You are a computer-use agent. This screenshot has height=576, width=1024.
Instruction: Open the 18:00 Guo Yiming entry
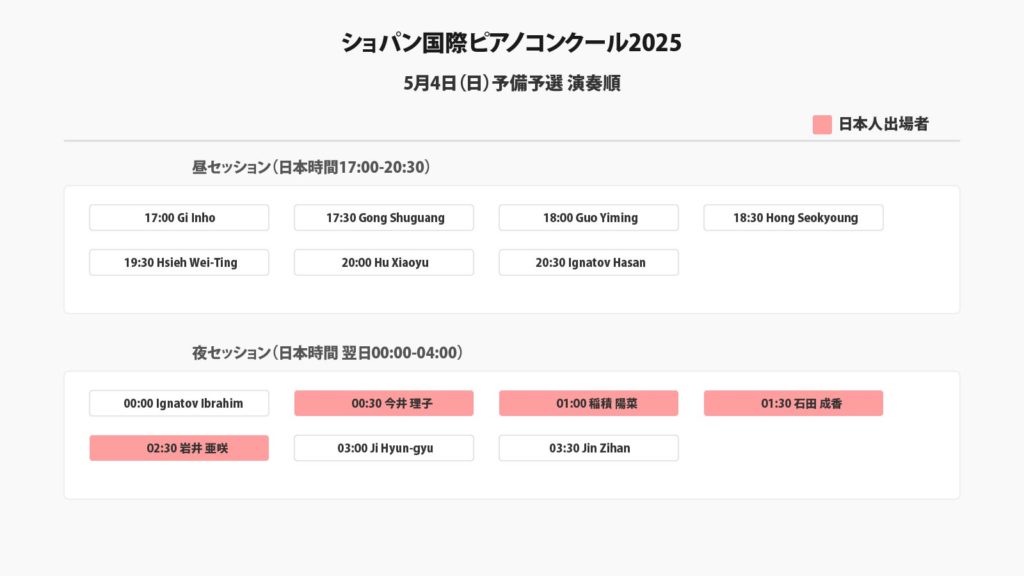coord(589,218)
